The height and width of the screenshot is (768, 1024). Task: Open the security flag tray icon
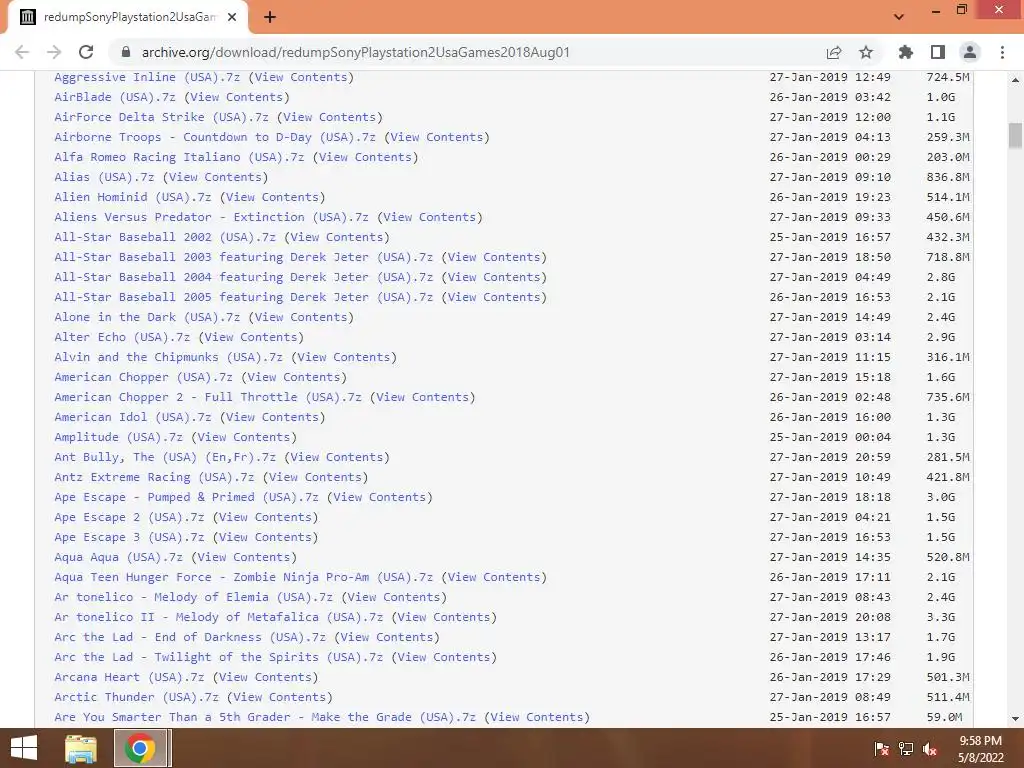pos(881,748)
